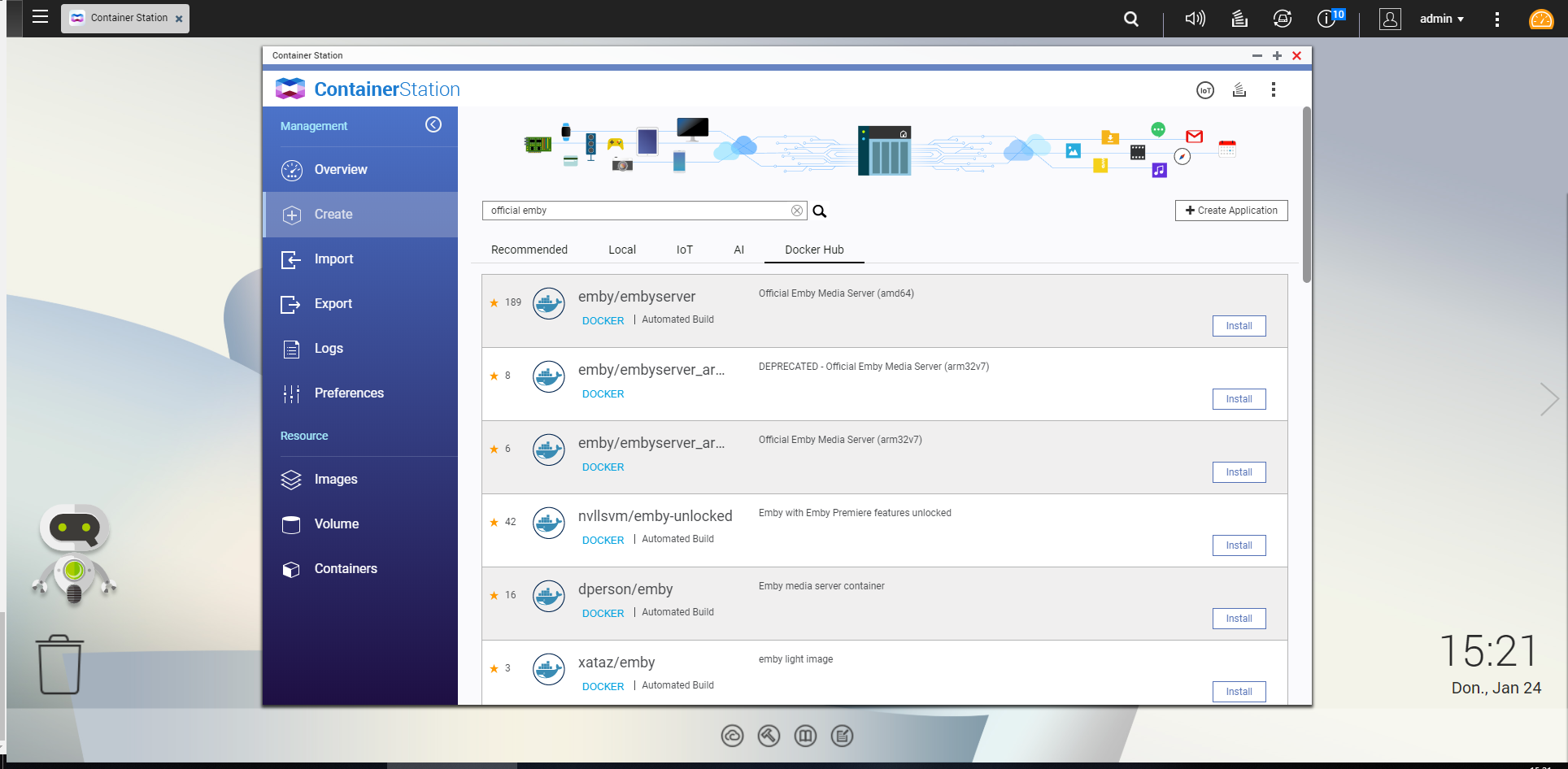Click the Create Application button
The height and width of the screenshot is (769, 1568).
[1231, 211]
